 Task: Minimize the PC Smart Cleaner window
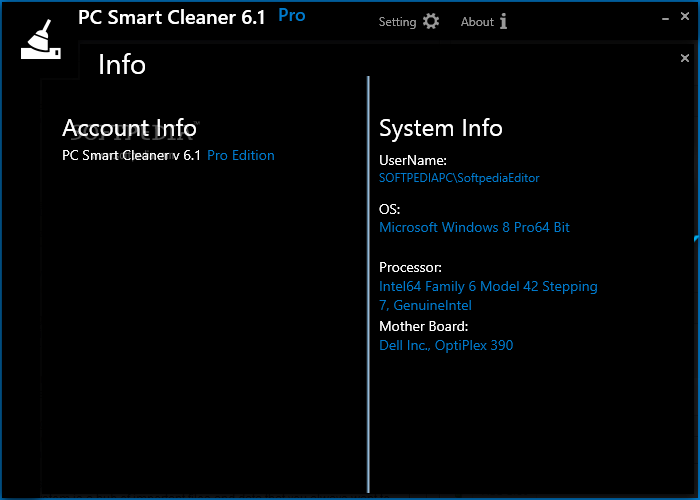(665, 19)
